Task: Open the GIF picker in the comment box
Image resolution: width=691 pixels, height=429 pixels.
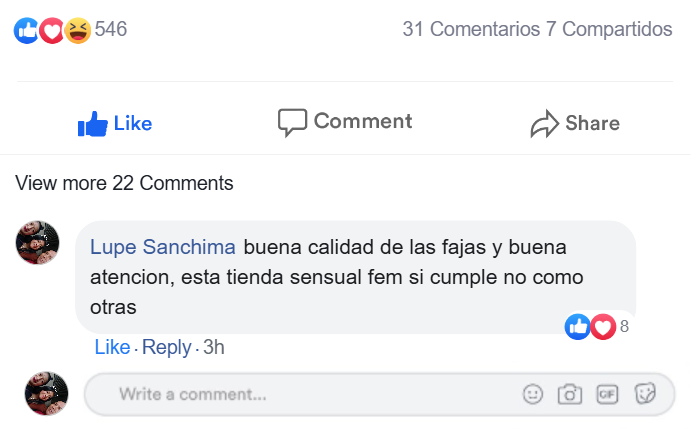Action: click(606, 395)
